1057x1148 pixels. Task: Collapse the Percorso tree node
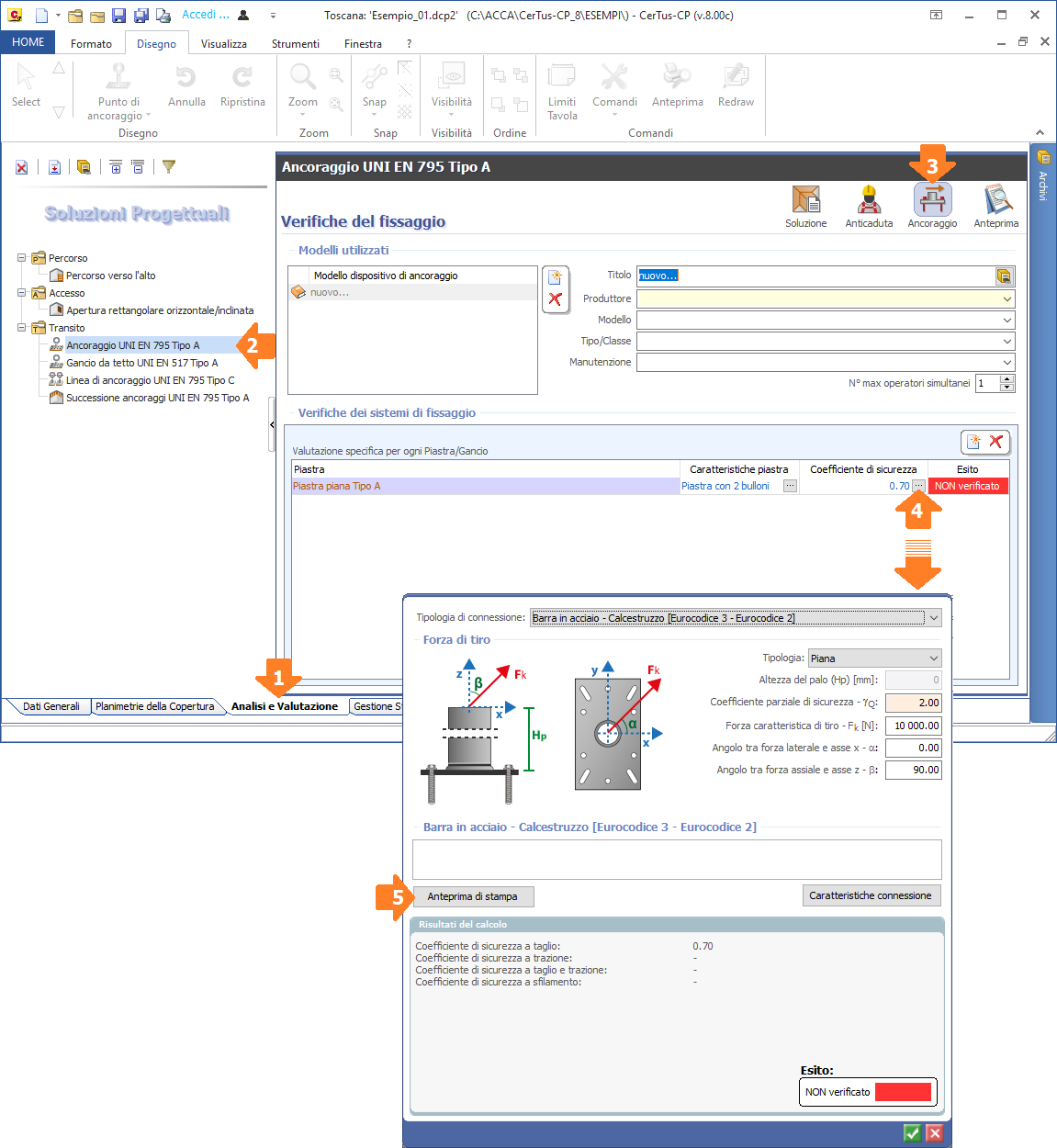[x=22, y=258]
